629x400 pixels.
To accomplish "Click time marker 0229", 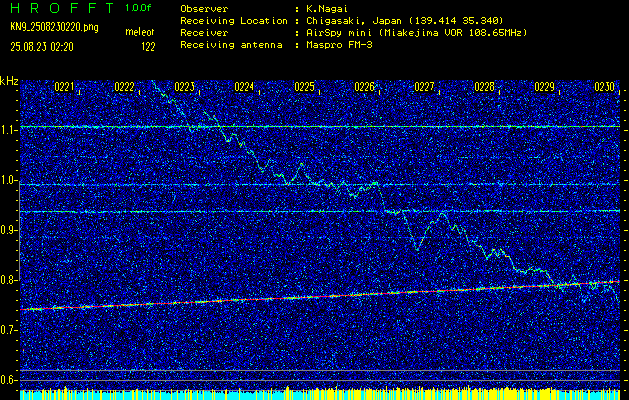I will 545,87.
